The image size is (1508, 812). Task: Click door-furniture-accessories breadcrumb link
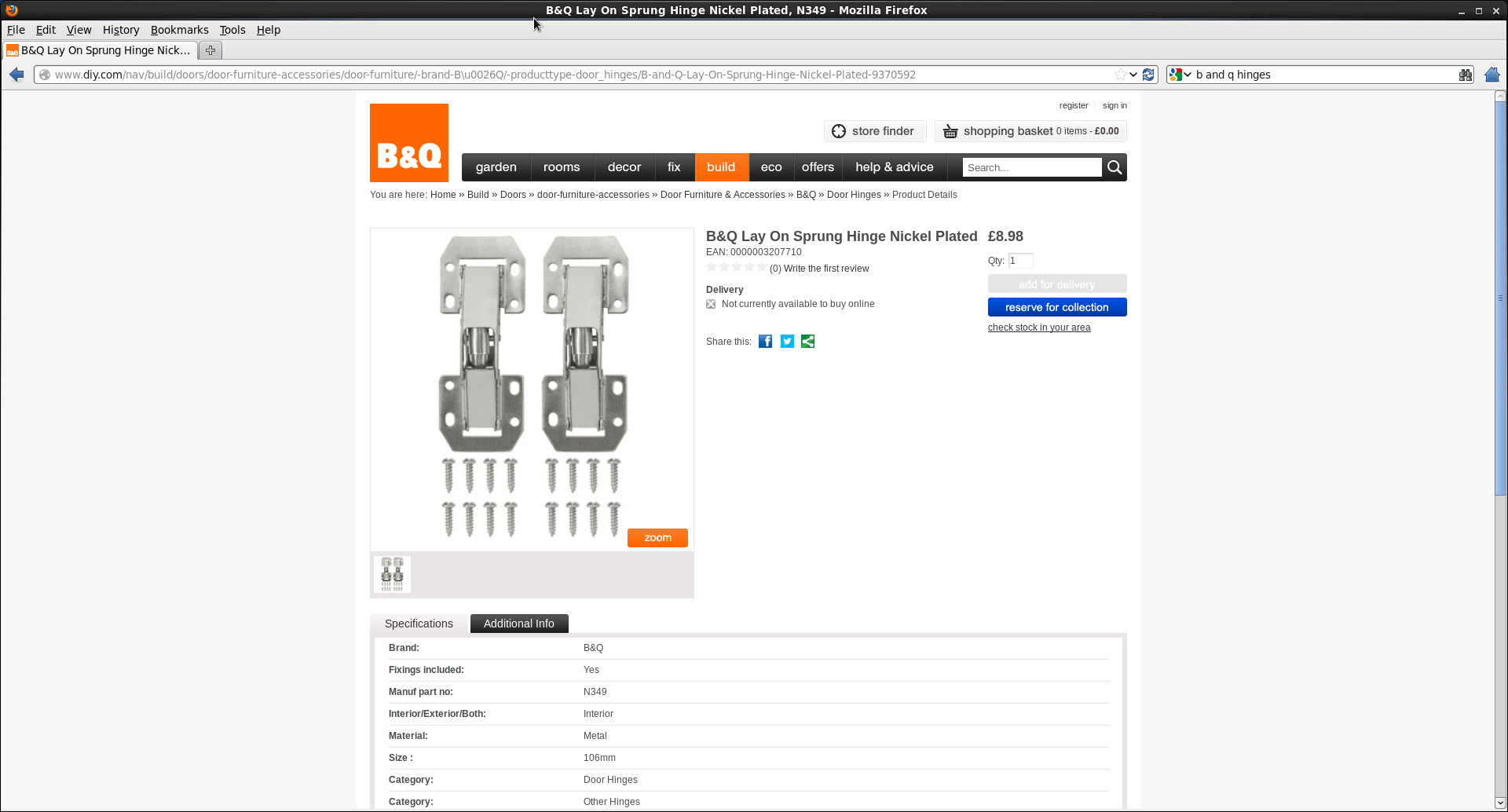593,195
